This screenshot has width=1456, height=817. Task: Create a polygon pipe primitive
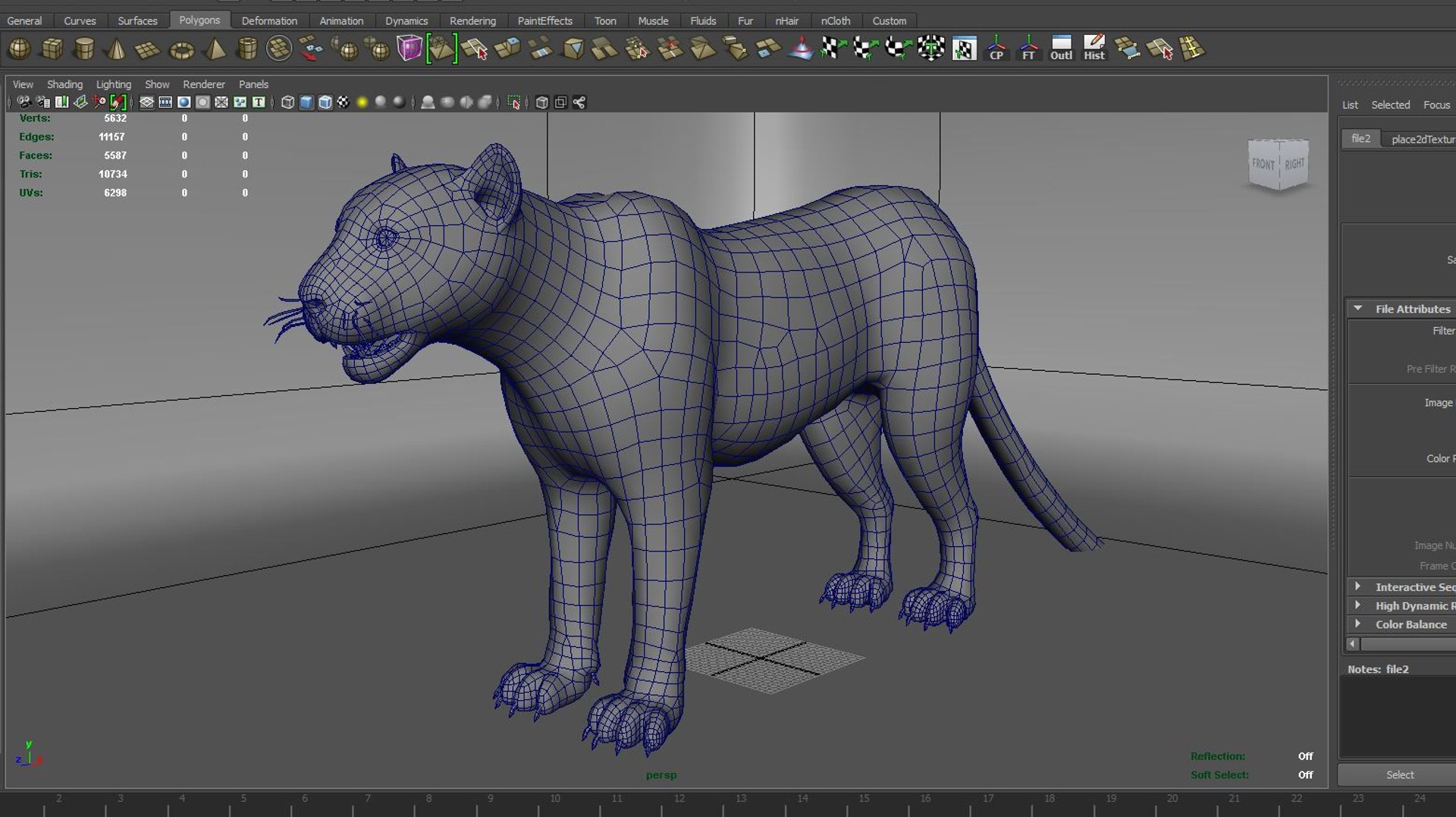click(247, 49)
